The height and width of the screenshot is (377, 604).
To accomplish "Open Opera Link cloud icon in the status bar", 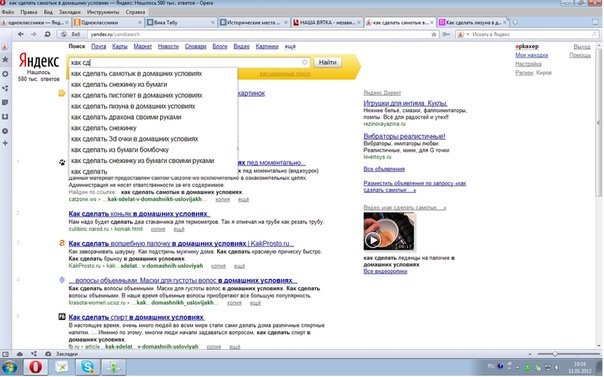I will tap(20, 354).
